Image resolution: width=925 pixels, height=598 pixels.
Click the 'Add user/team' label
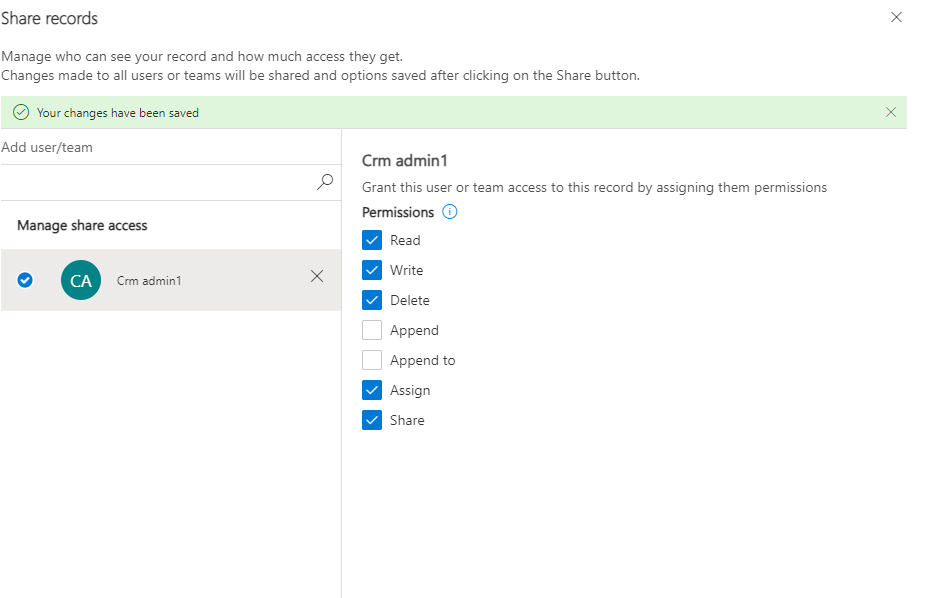[x=47, y=148]
